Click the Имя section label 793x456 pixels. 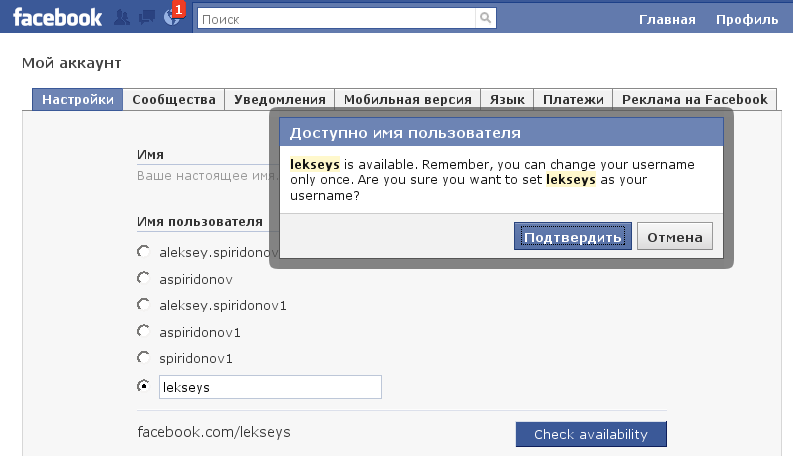tap(150, 155)
